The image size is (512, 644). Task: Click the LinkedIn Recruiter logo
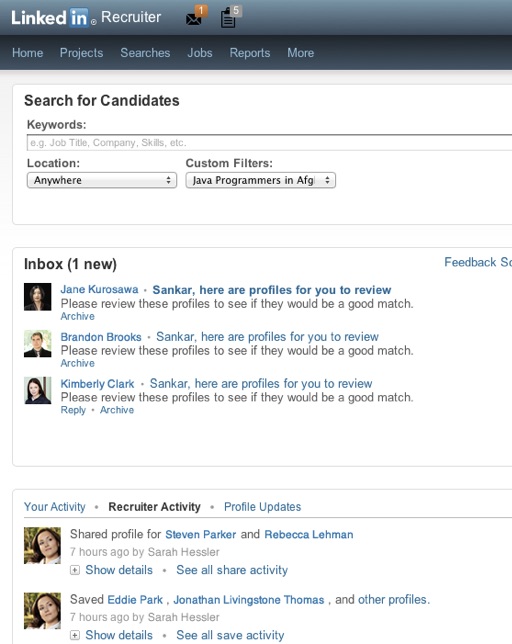click(x=86, y=17)
